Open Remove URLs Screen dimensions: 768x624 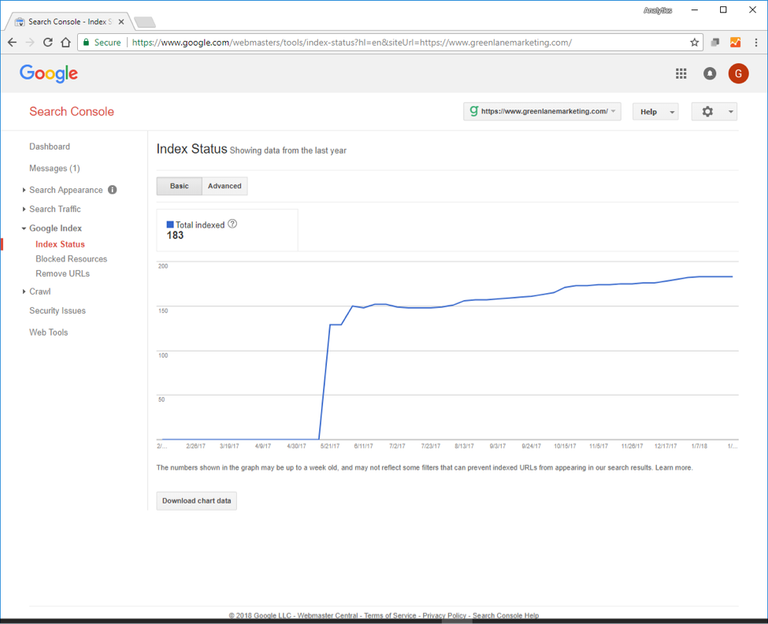62,273
